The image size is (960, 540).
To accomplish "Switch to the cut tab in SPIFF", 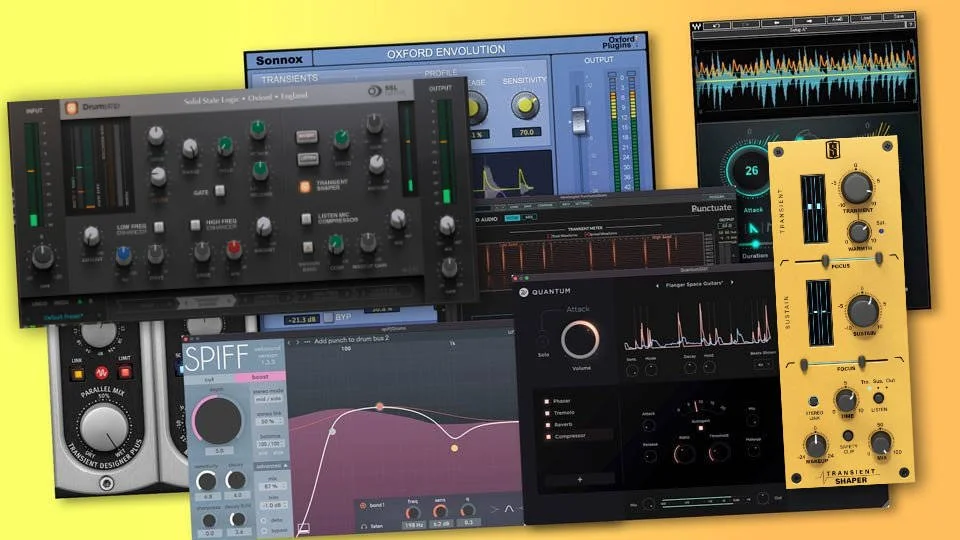I will (209, 380).
